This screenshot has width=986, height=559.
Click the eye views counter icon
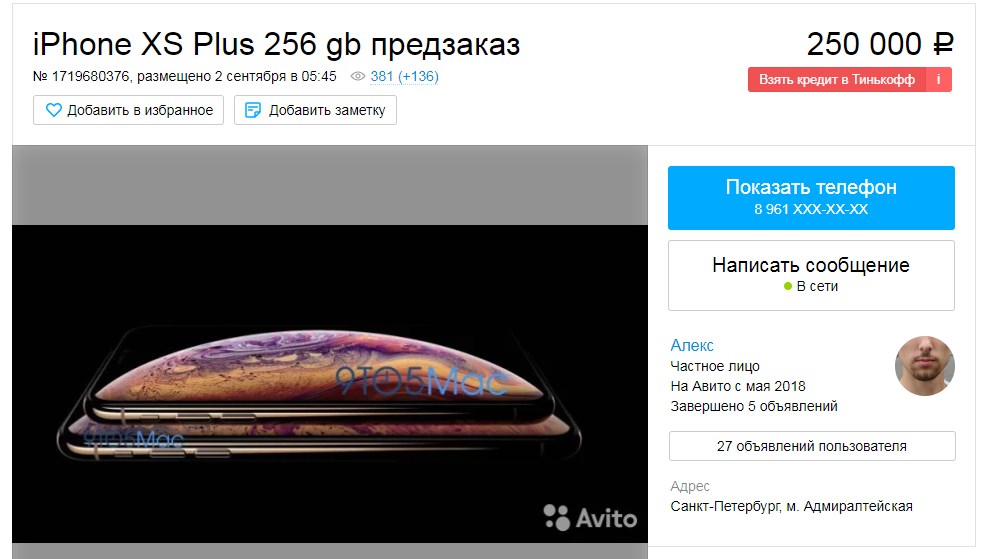(x=357, y=76)
